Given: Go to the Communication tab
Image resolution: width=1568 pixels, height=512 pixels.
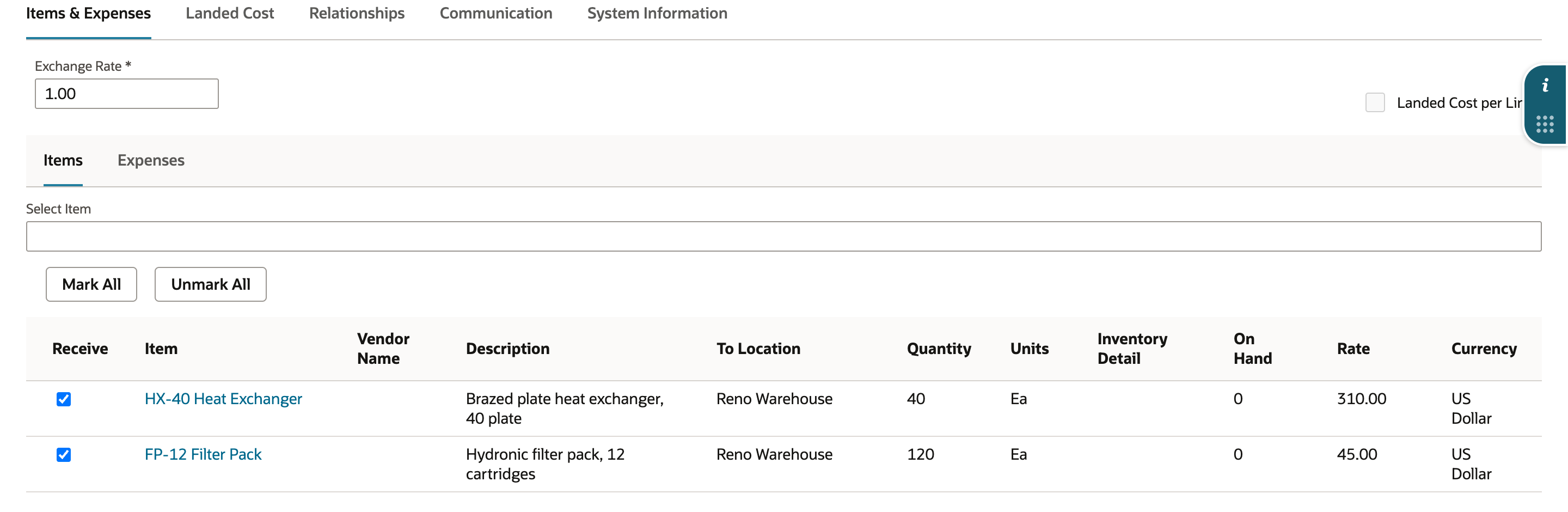Looking at the screenshot, I should (496, 14).
